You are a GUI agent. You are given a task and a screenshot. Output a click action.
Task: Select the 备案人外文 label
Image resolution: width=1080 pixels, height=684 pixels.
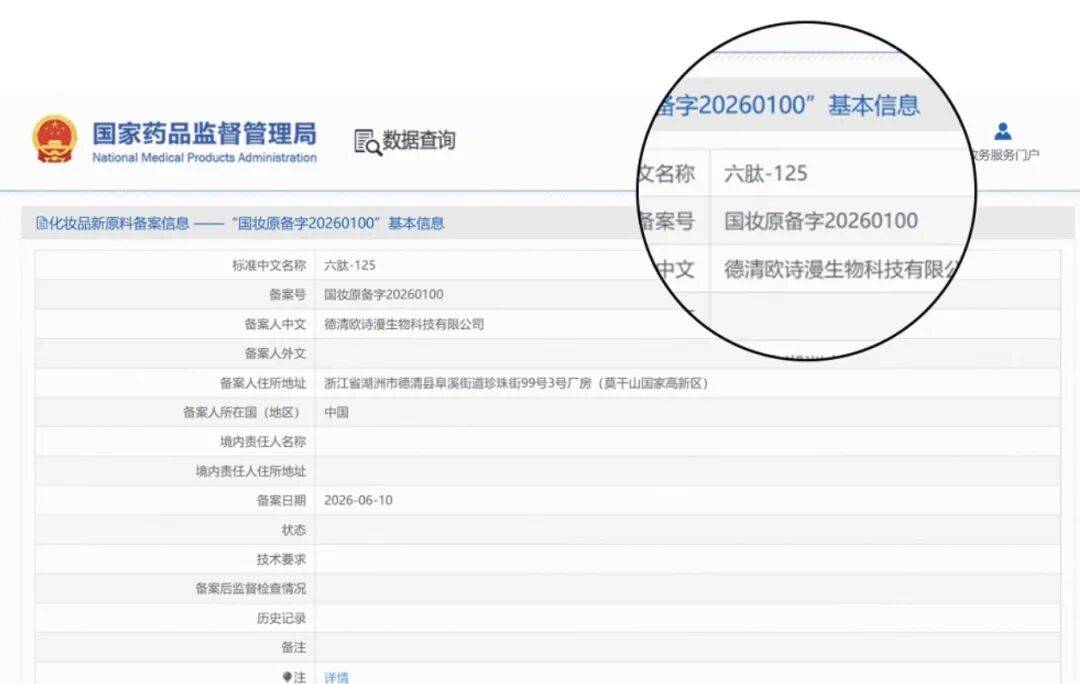pos(275,353)
